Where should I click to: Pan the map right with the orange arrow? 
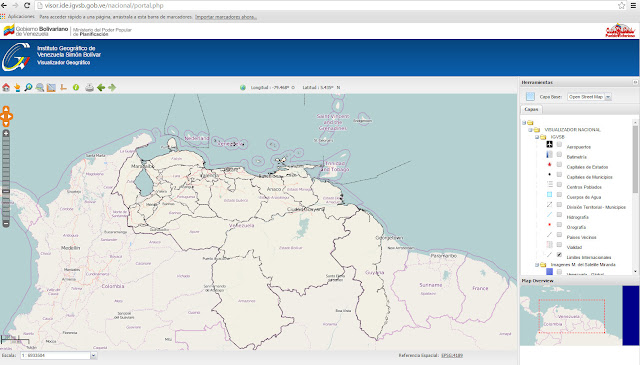(x=10, y=116)
